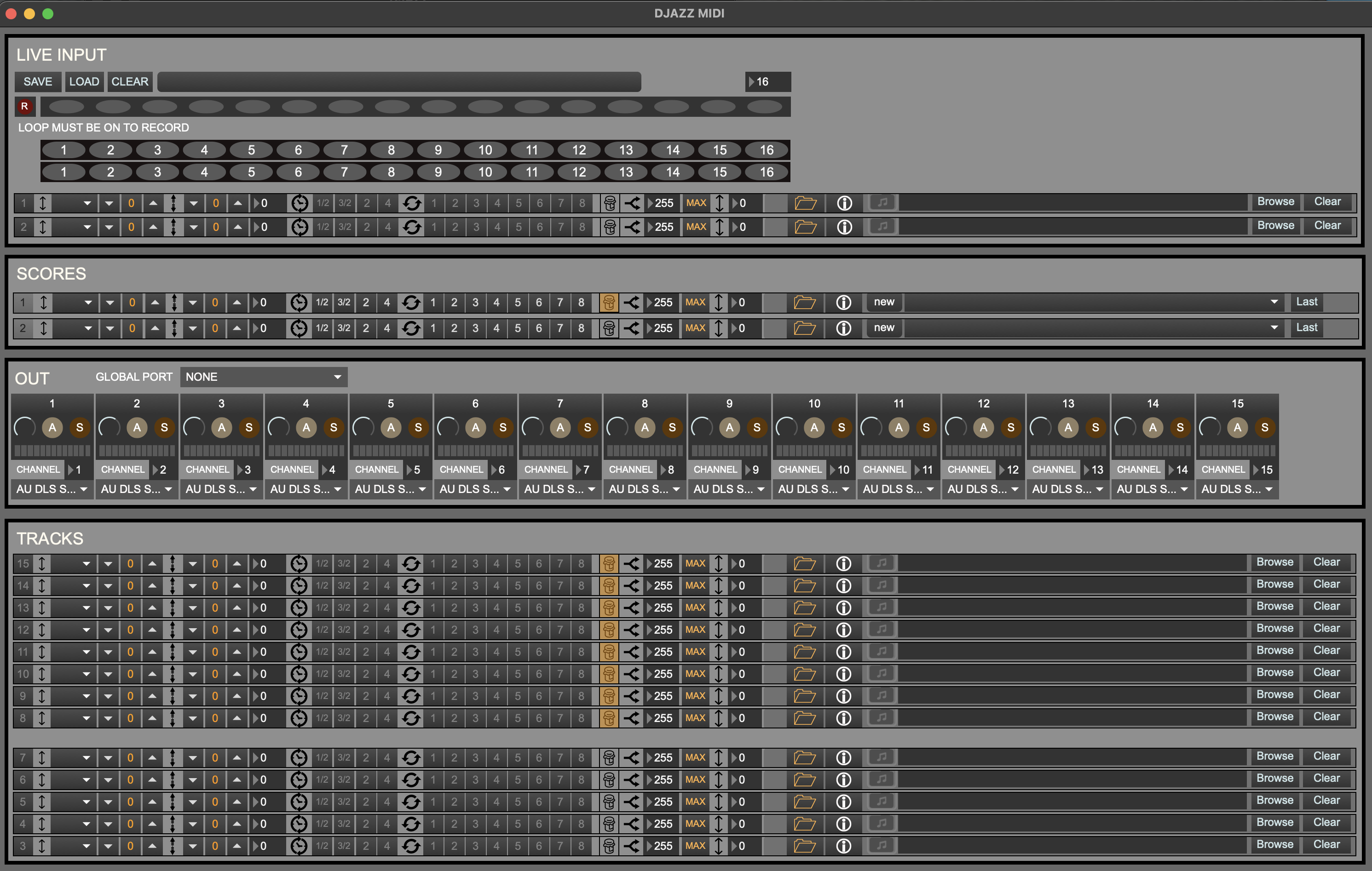Click clock speed icon in track 5 row

[299, 802]
